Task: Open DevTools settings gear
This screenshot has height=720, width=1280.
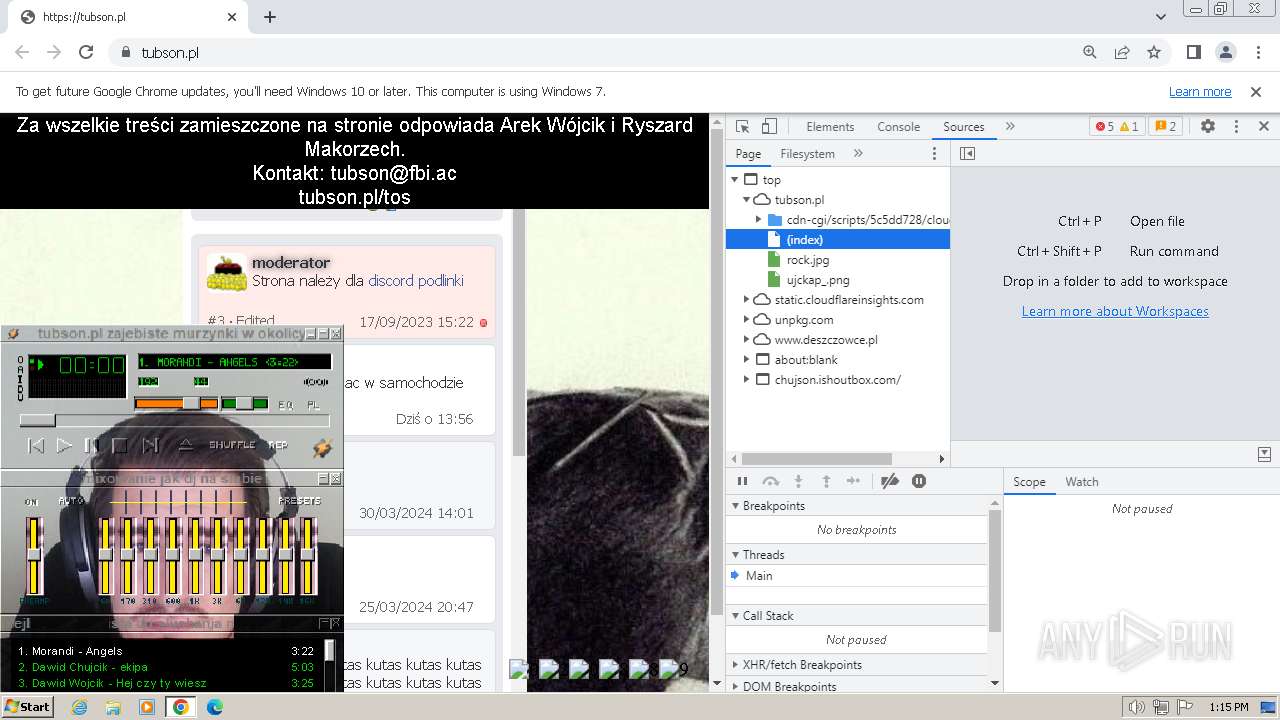Action: click(1208, 127)
